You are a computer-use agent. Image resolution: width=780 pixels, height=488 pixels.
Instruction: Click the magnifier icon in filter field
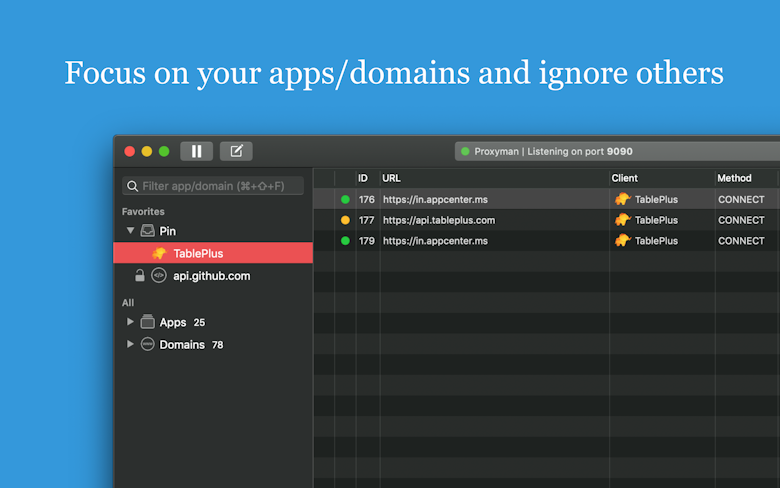coord(132,186)
